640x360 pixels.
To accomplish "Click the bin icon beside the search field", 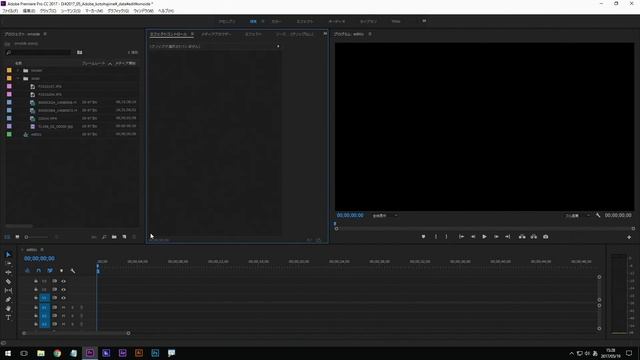I will pyautogui.click(x=80, y=52).
